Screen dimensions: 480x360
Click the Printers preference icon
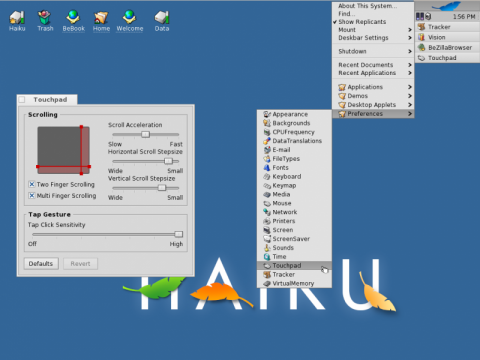[267, 221]
